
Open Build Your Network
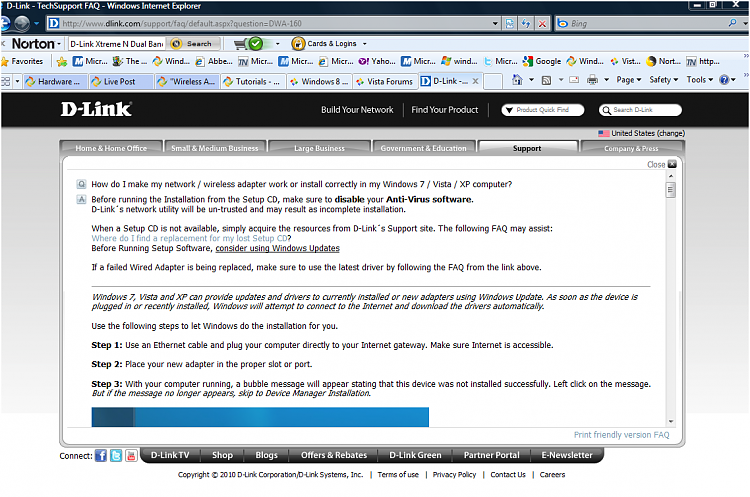pos(357,110)
